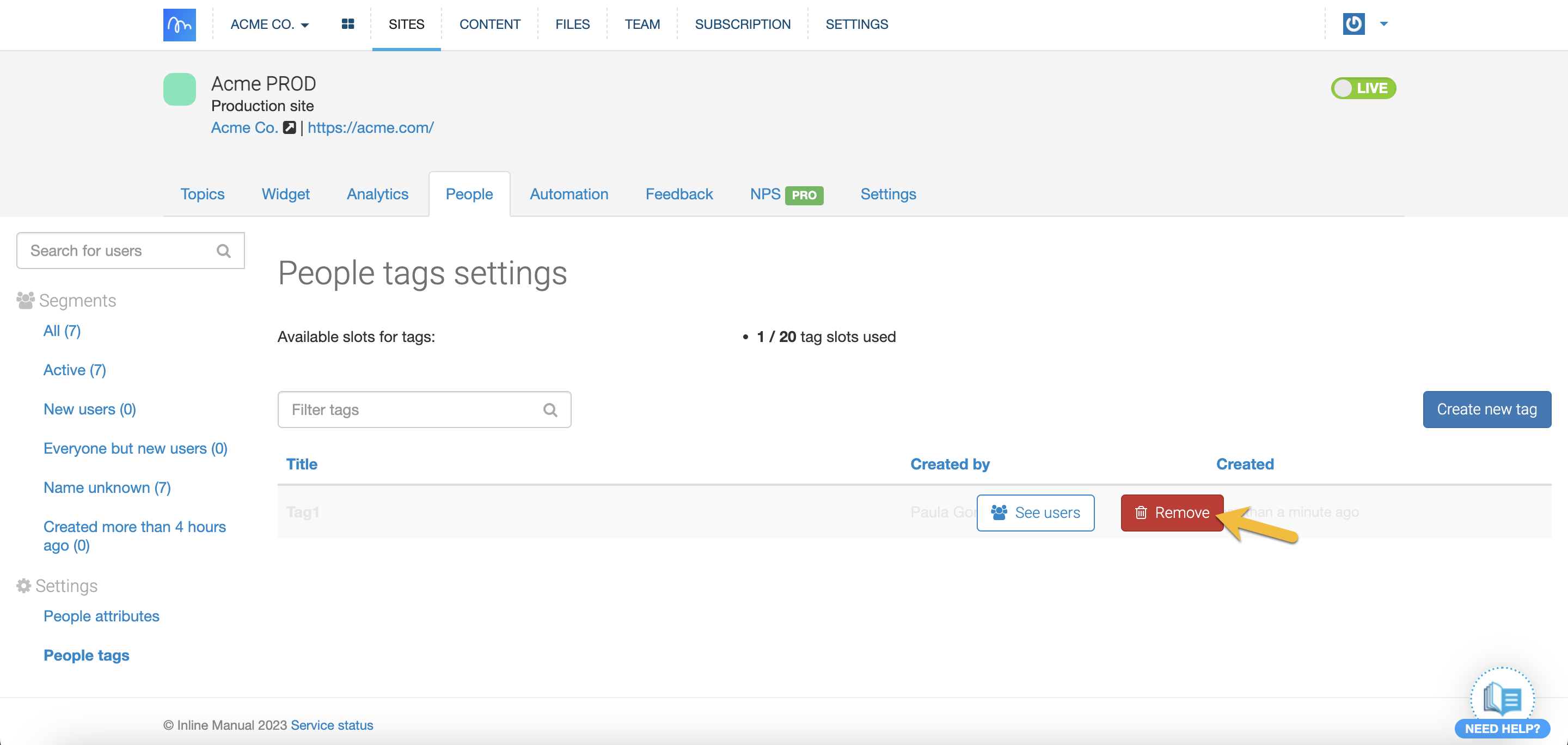1568x745 pixels.
Task: Click the filter tags magnifier icon
Action: (550, 410)
